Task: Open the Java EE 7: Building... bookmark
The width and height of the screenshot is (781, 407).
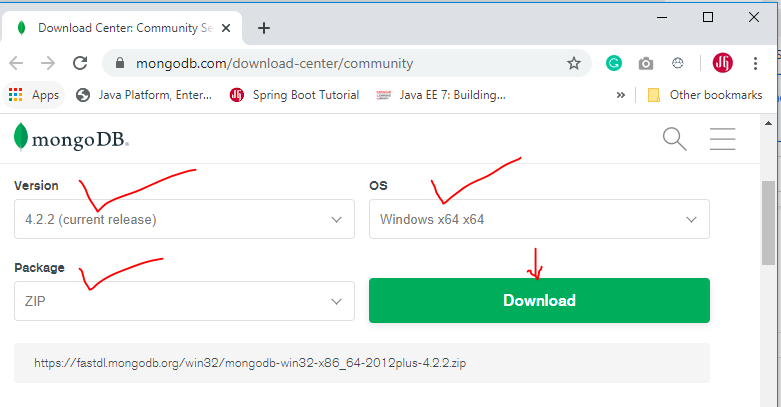Action: 441,95
